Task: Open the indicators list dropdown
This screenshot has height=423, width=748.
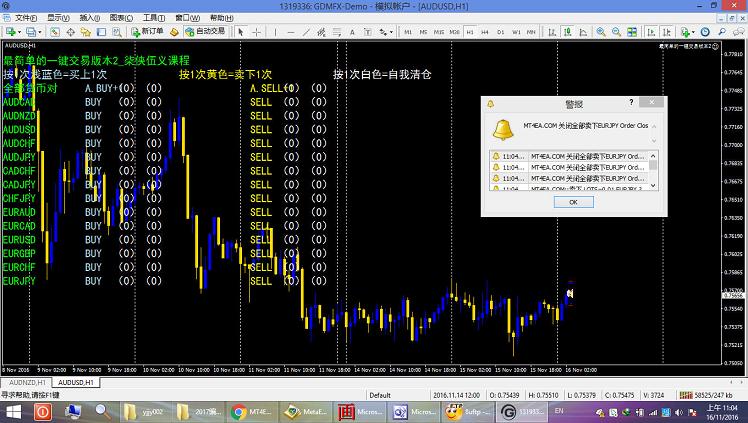Action: point(687,32)
